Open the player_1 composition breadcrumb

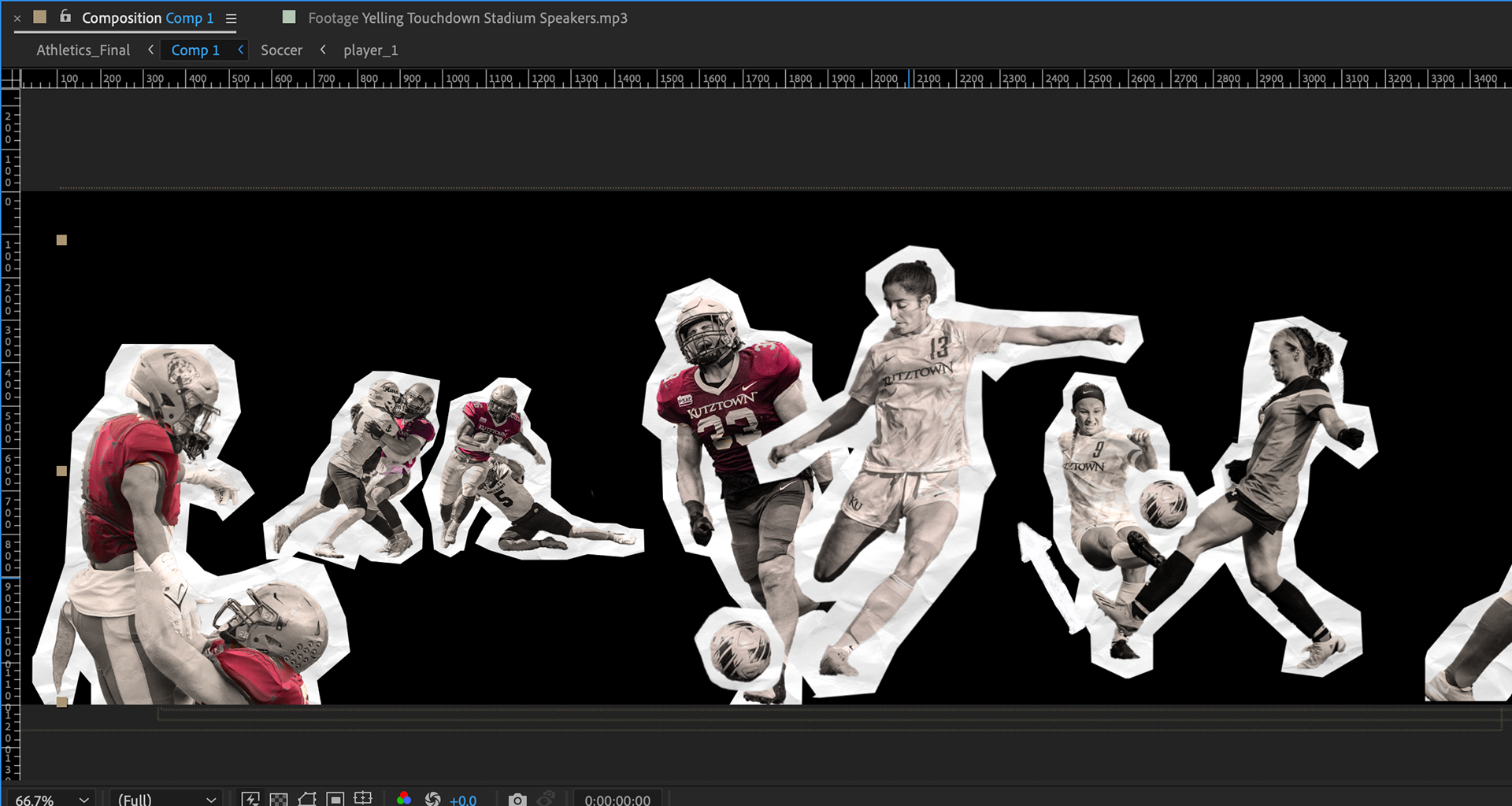pyautogui.click(x=371, y=50)
